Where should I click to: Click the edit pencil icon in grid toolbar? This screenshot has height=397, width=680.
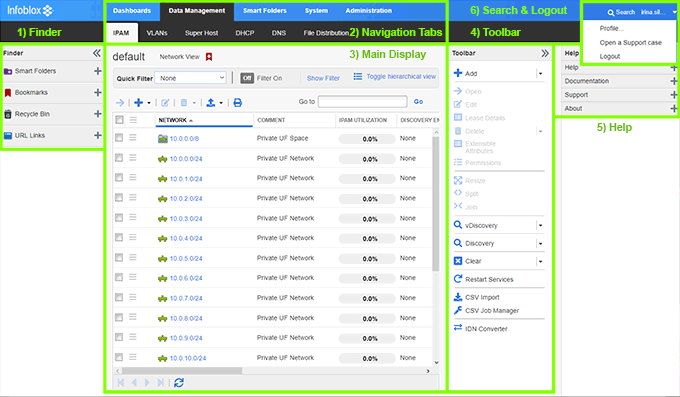[165, 103]
